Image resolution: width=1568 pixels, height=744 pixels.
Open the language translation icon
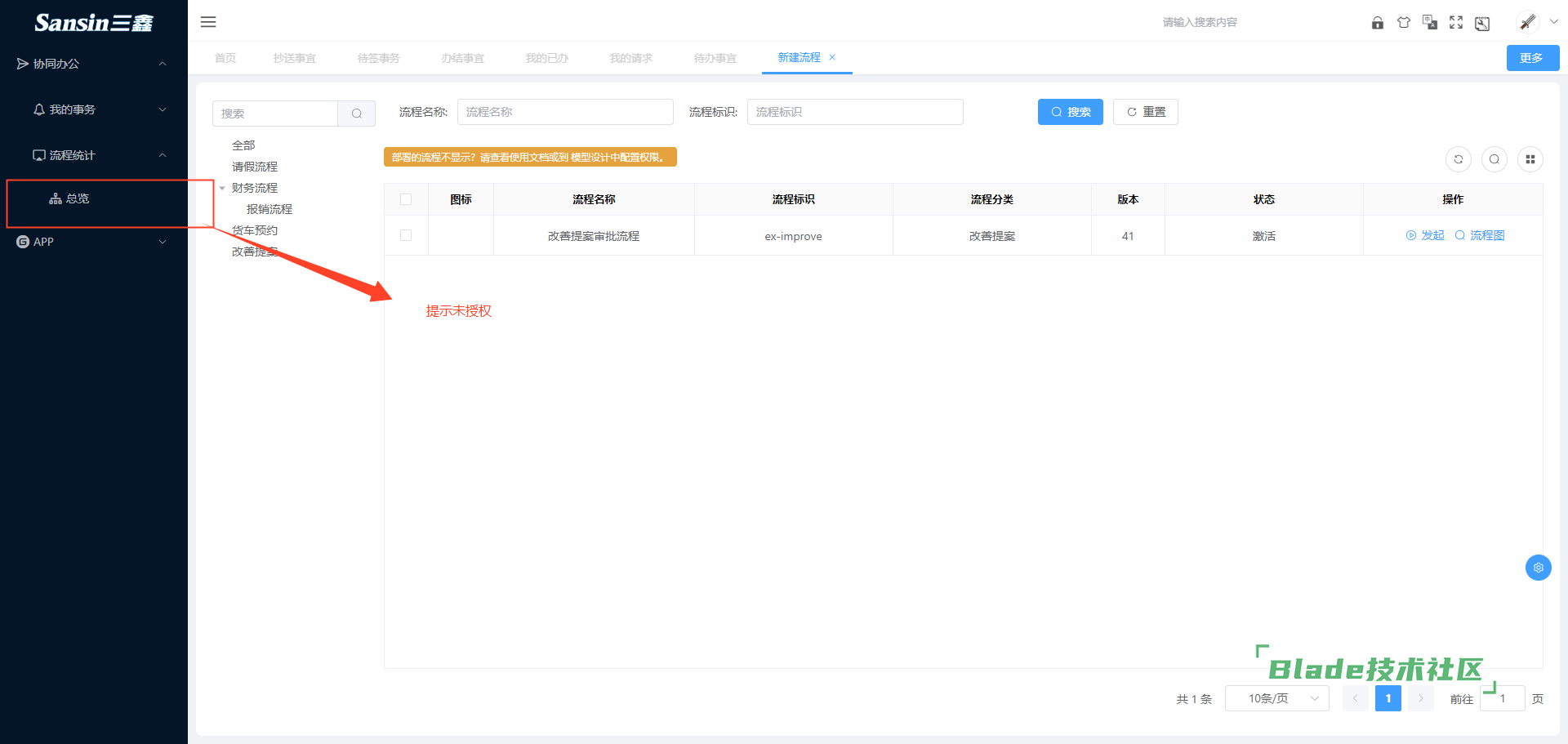(x=1430, y=23)
